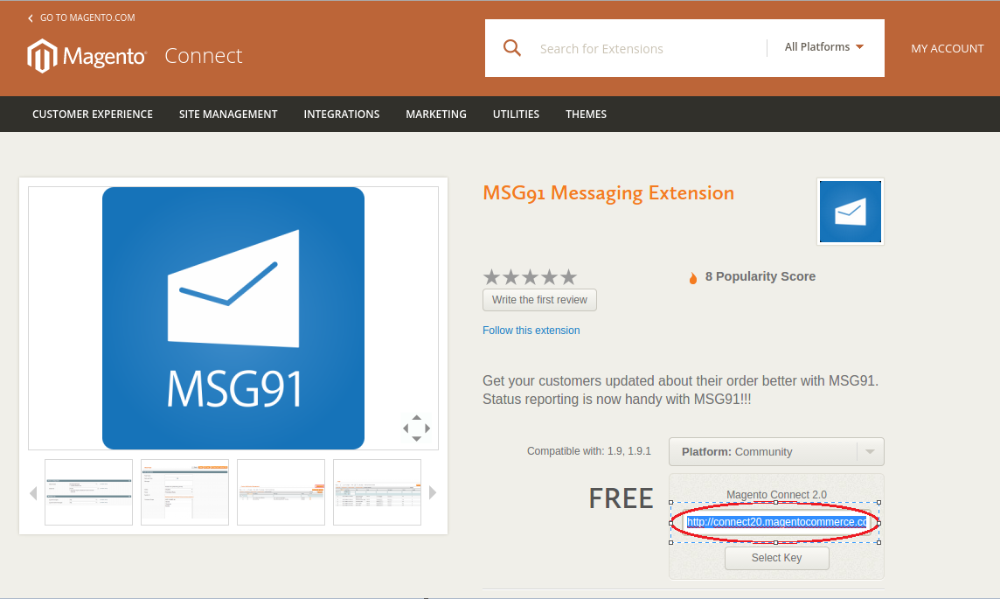Open Integrations menu

[341, 114]
